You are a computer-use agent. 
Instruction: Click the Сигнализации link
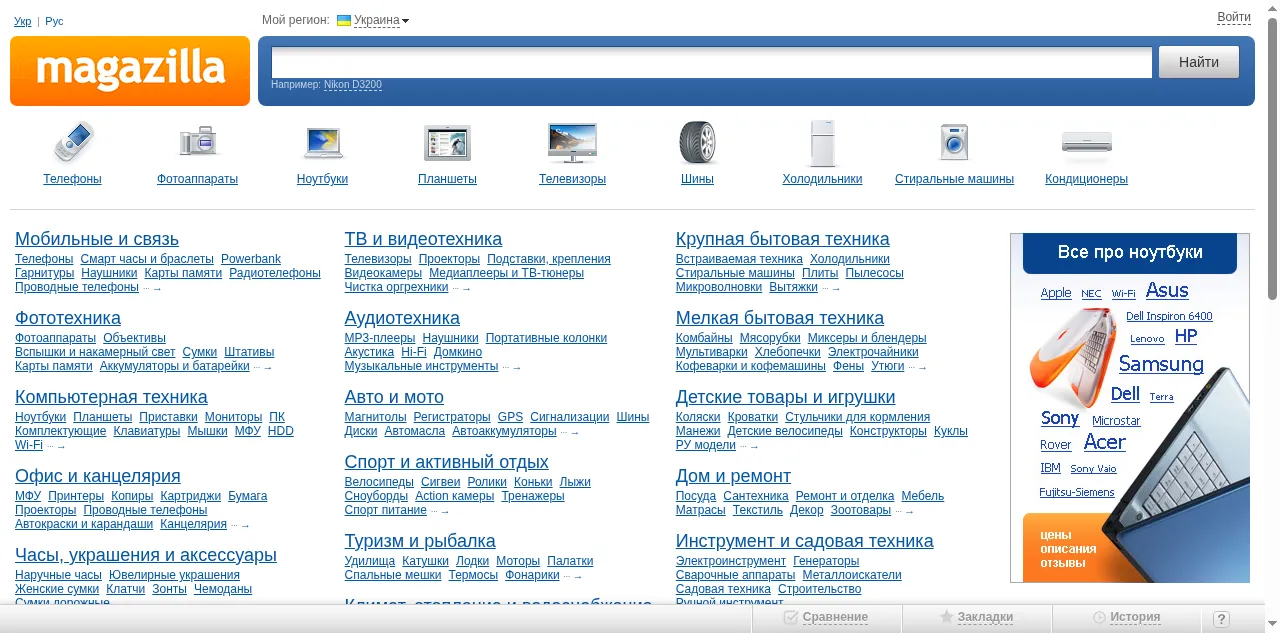(569, 417)
